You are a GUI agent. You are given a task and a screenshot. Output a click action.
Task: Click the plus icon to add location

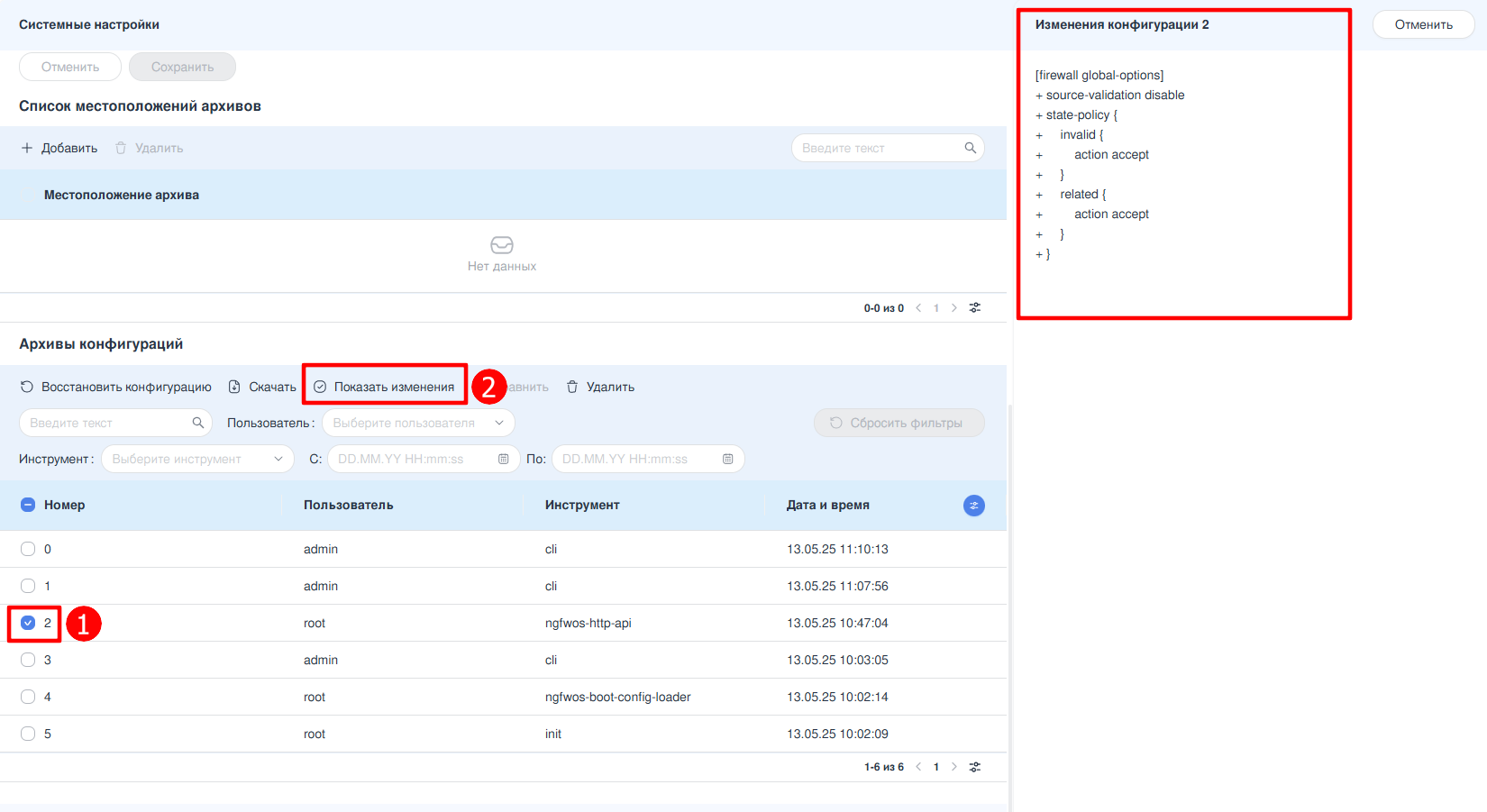(27, 148)
